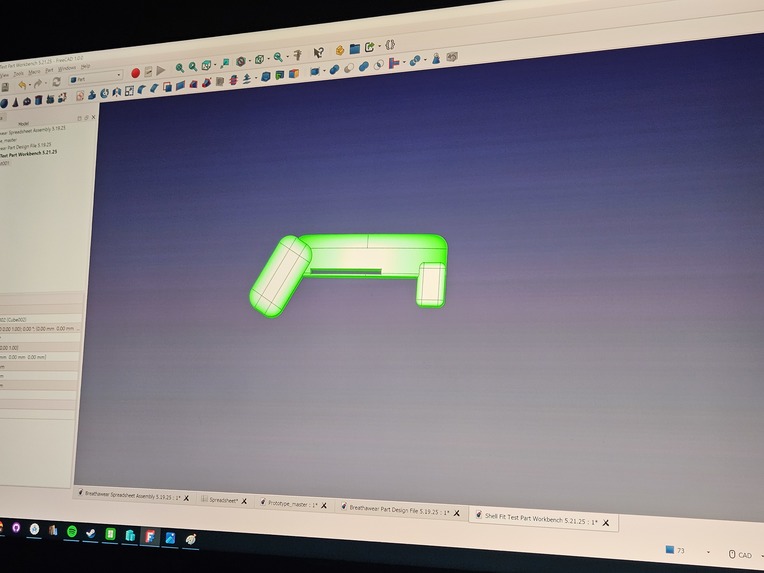764x573 pixels.
Task: Click the Refresh recompute icon
Action: coord(57,82)
